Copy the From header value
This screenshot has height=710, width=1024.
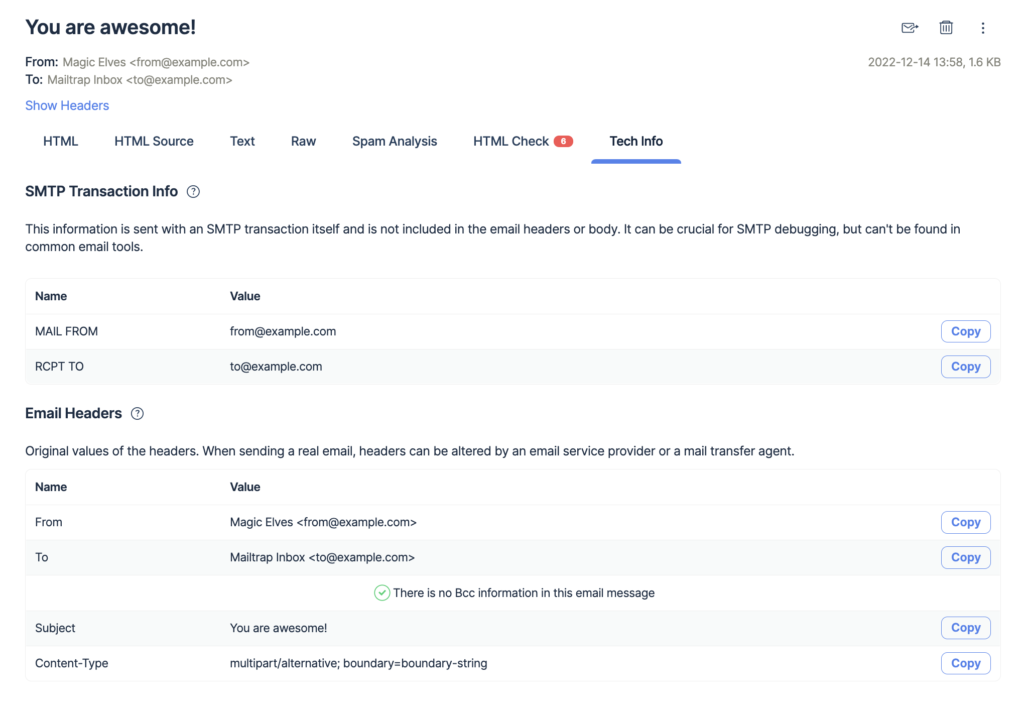tap(964, 522)
